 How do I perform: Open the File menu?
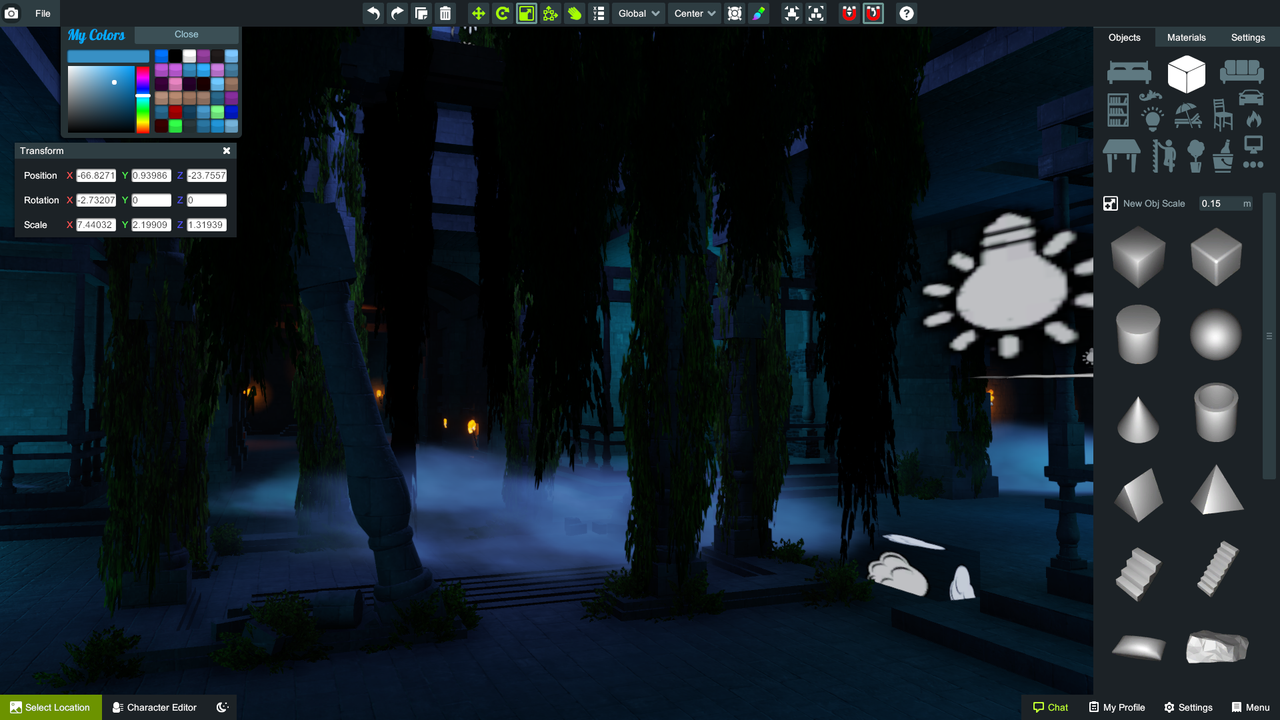43,13
